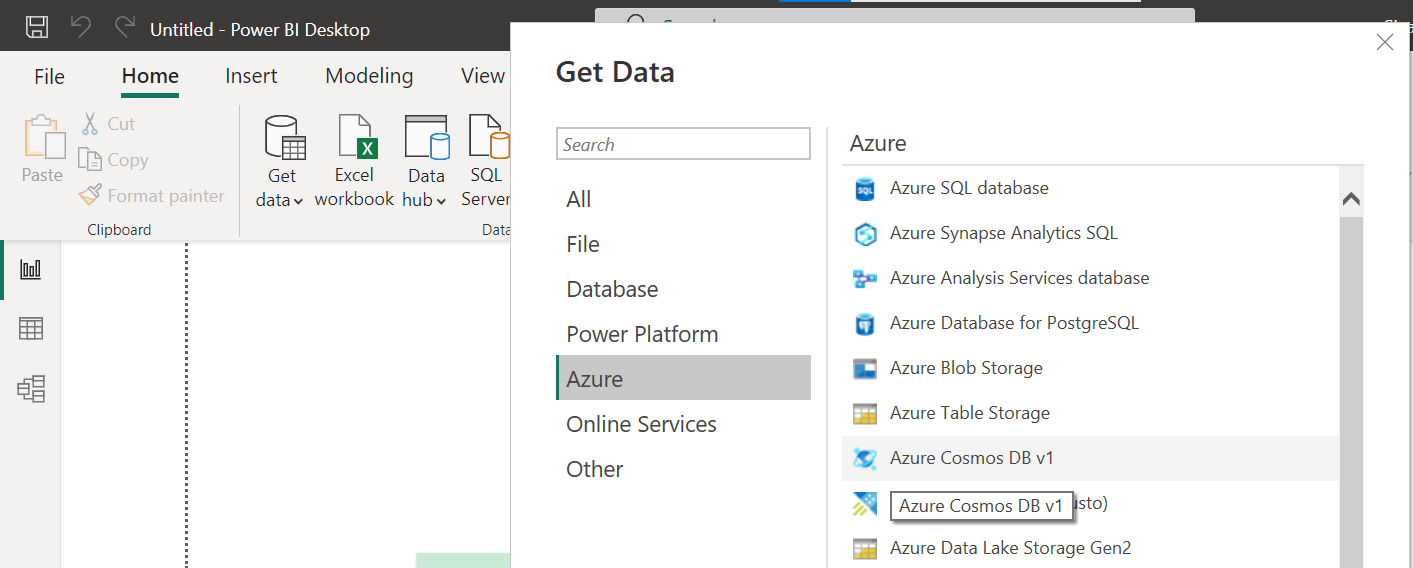
Task: Select the Home ribbon tab
Action: pos(150,76)
